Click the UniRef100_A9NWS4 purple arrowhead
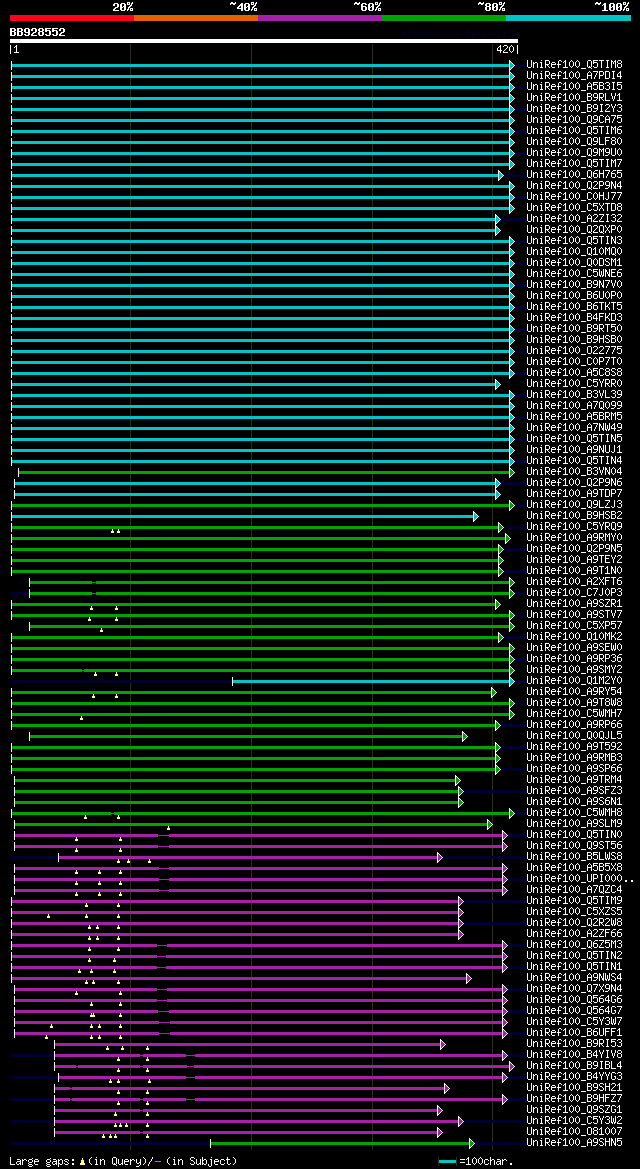Viewport: 640px width, 1169px height. coord(469,978)
